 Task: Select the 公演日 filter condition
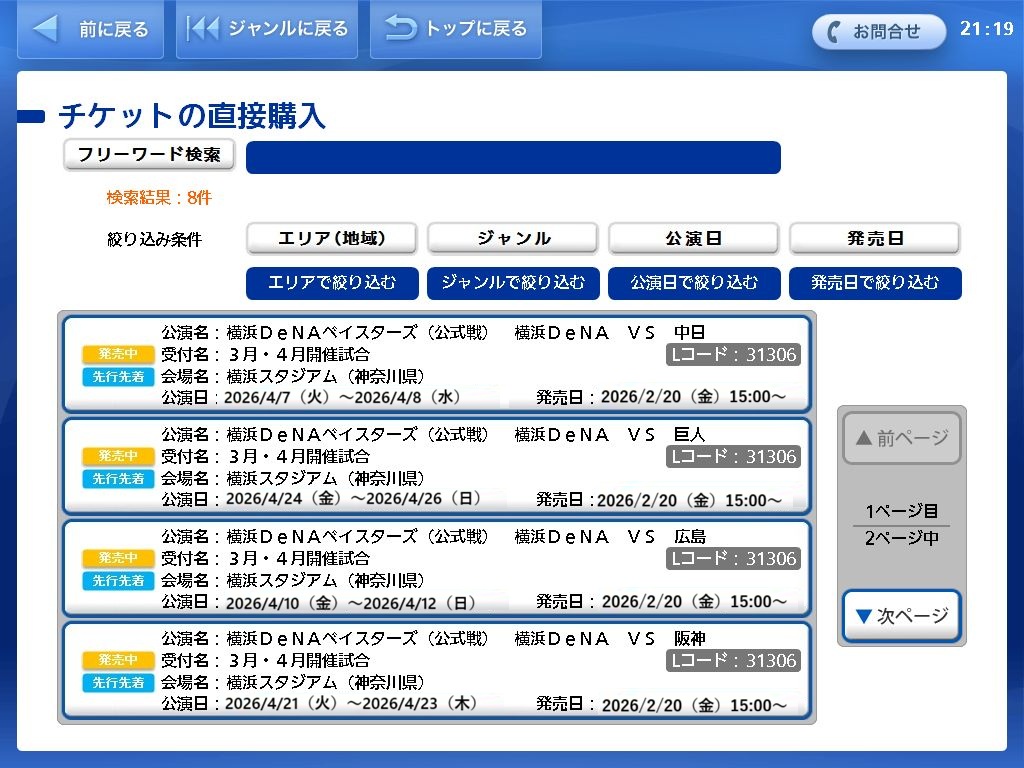(x=694, y=238)
